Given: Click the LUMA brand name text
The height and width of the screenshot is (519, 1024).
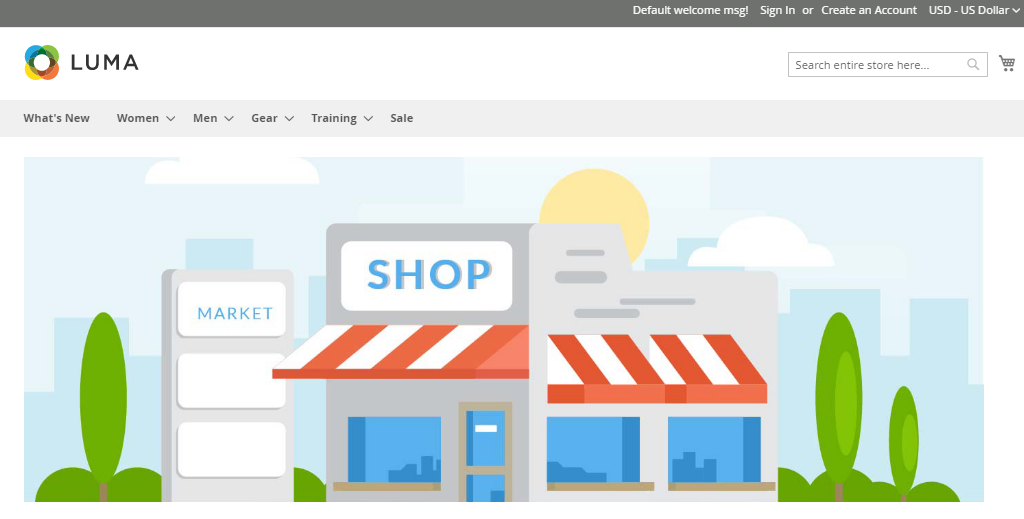Looking at the screenshot, I should click(x=104, y=63).
